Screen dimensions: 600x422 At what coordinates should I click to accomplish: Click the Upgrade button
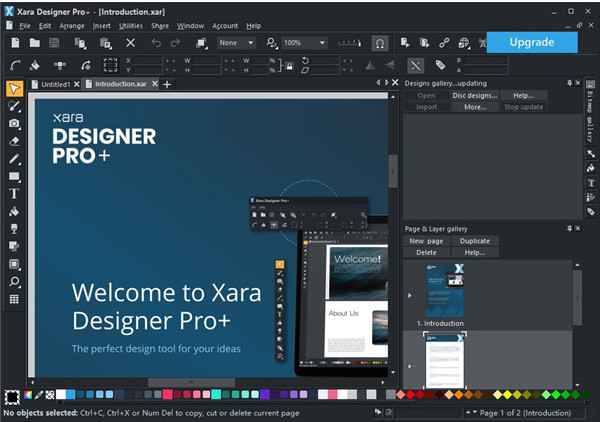click(x=532, y=42)
